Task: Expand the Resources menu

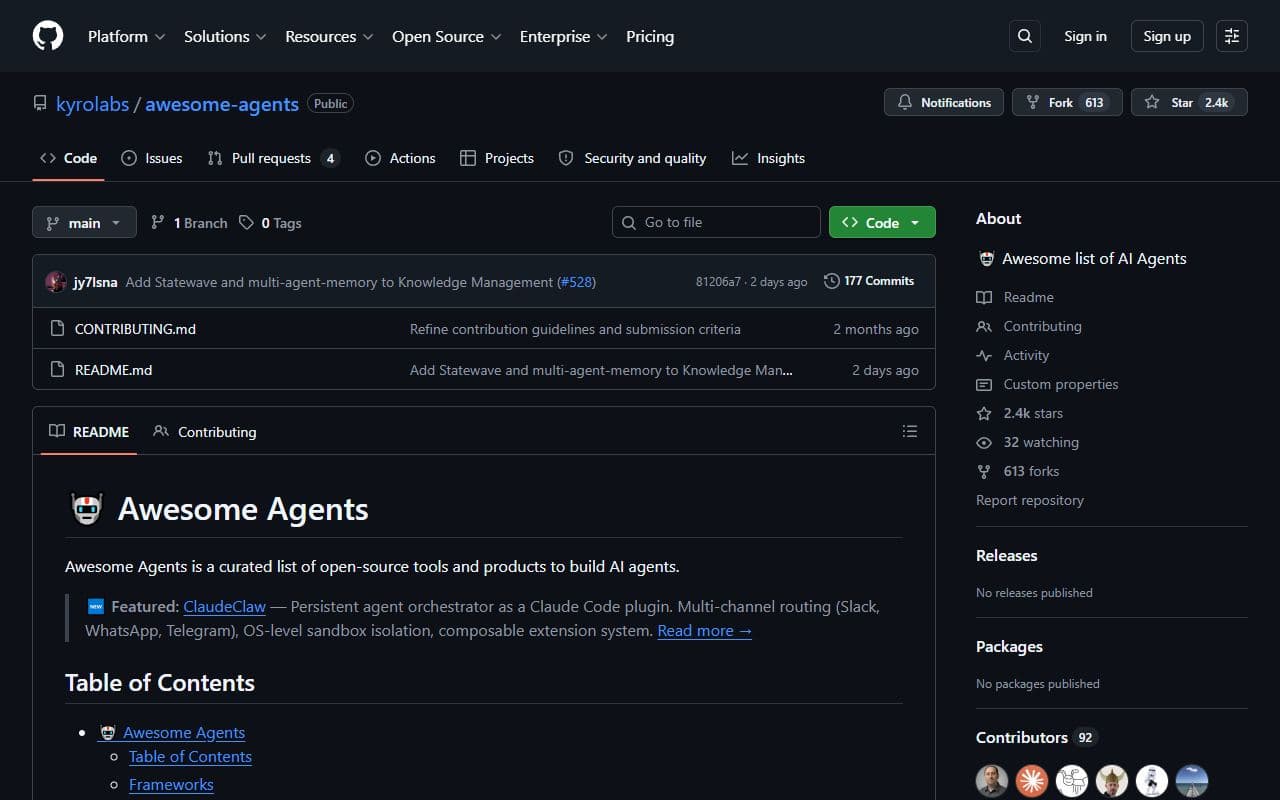Action: click(329, 36)
